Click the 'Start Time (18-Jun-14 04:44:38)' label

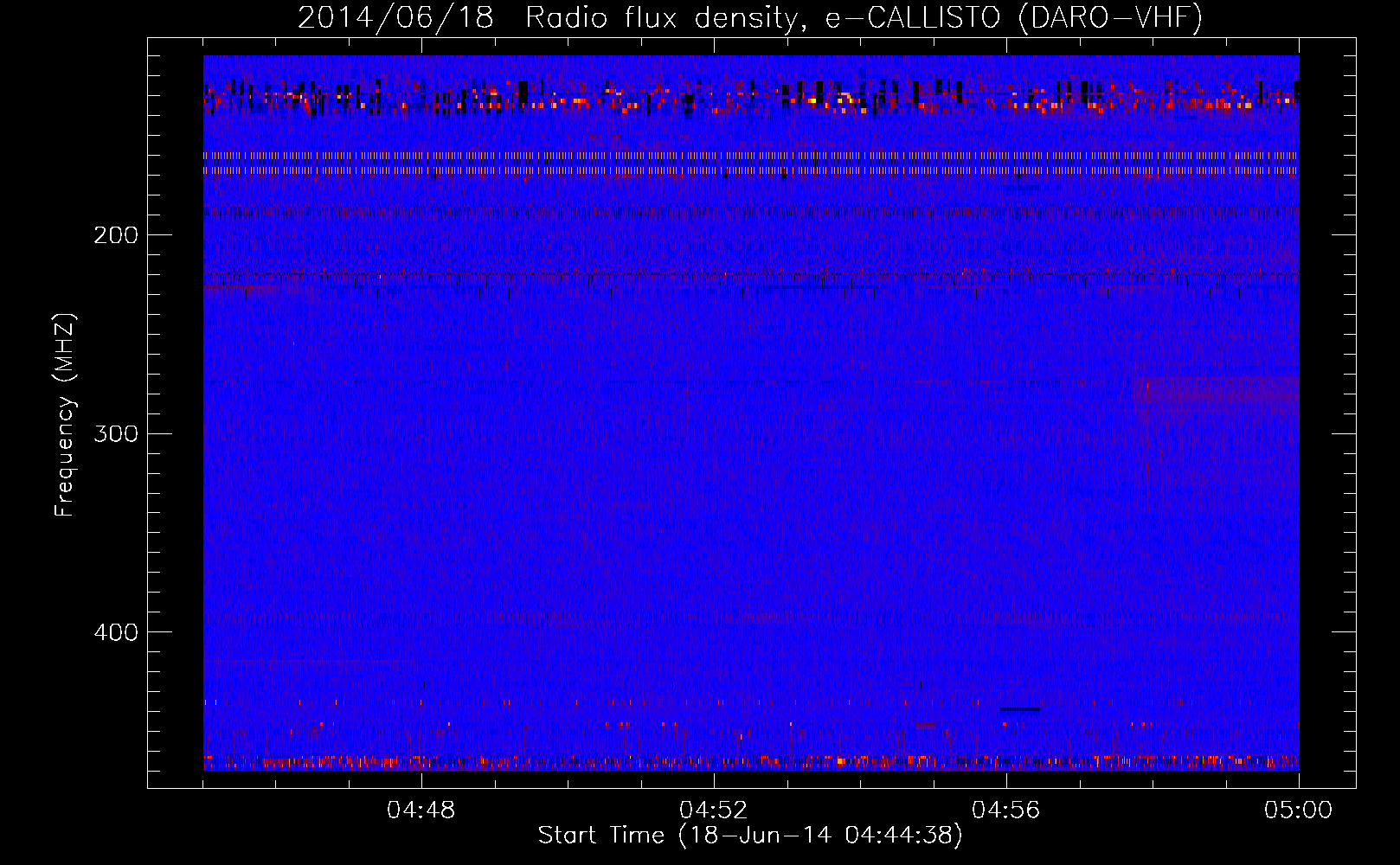pyautogui.click(x=750, y=836)
